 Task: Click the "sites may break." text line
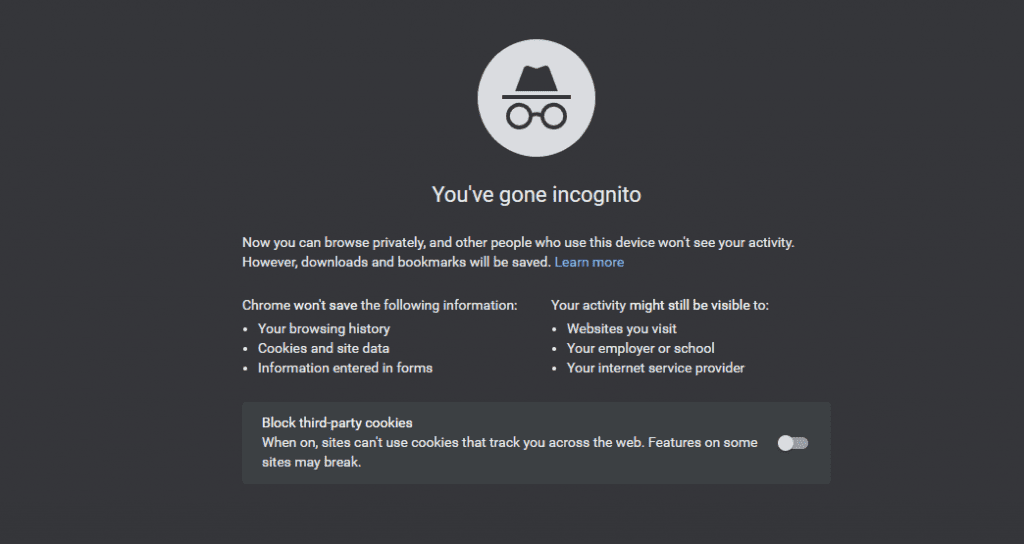point(312,462)
